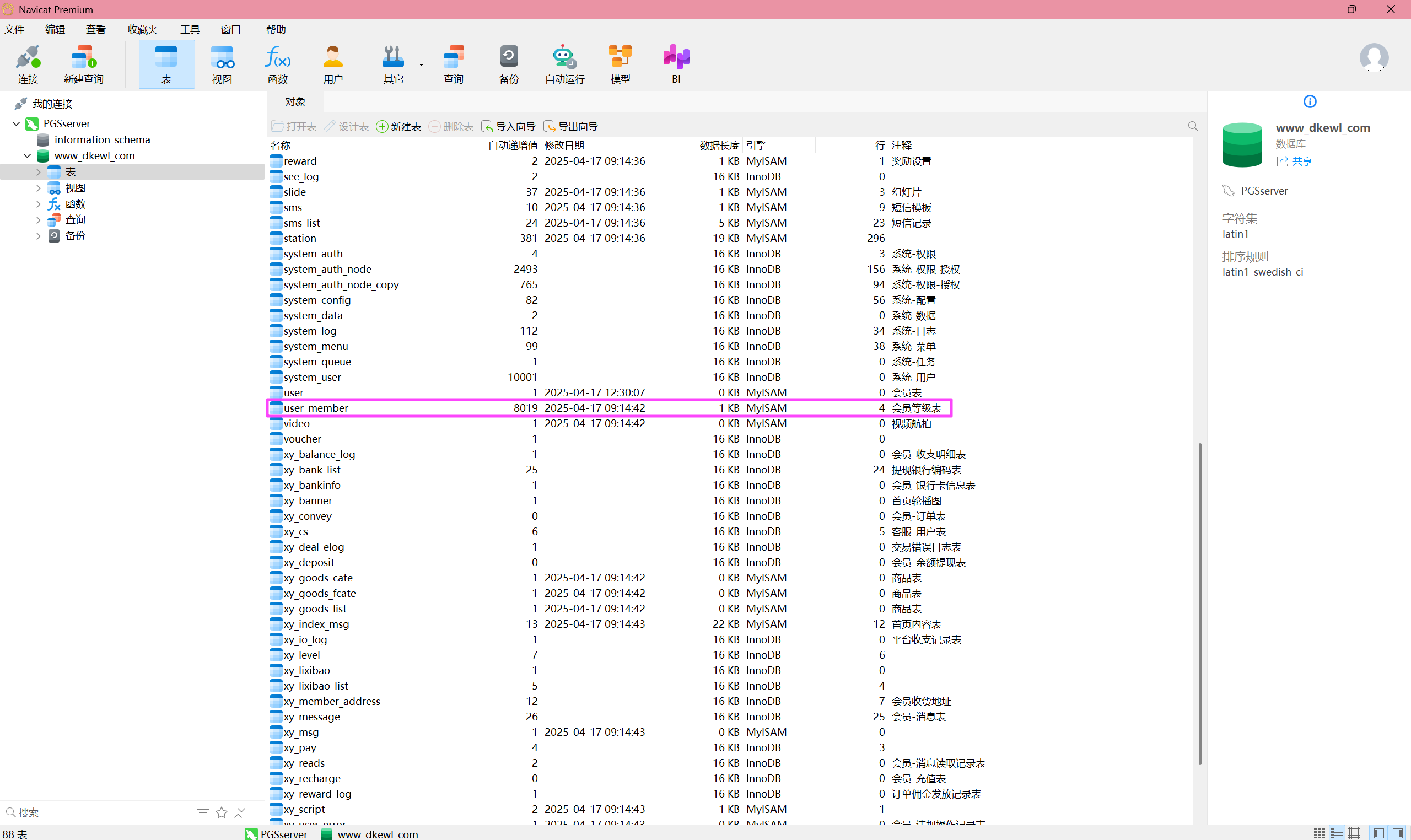Open the 模型 model toolbar icon
This screenshot has height=840, width=1411.
[620, 64]
